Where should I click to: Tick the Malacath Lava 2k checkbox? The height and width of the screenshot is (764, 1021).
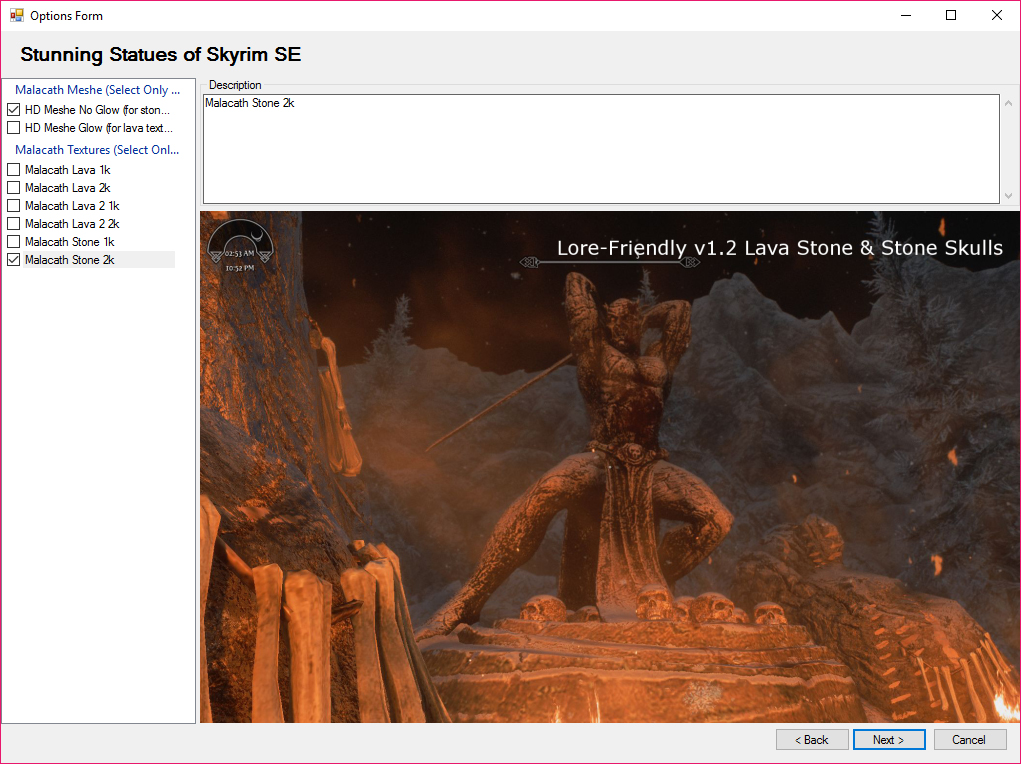[14, 188]
